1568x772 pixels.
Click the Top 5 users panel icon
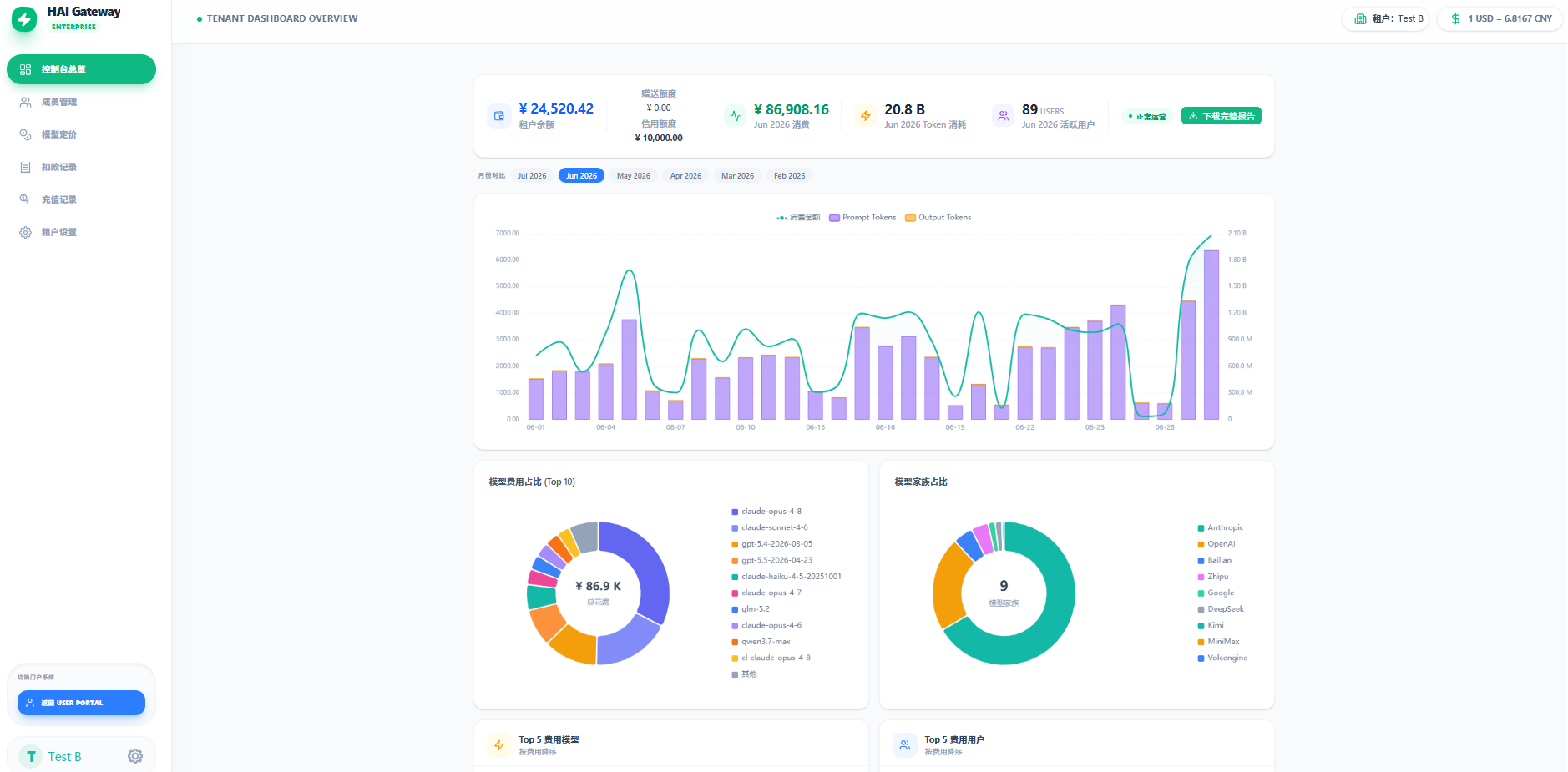(x=905, y=745)
